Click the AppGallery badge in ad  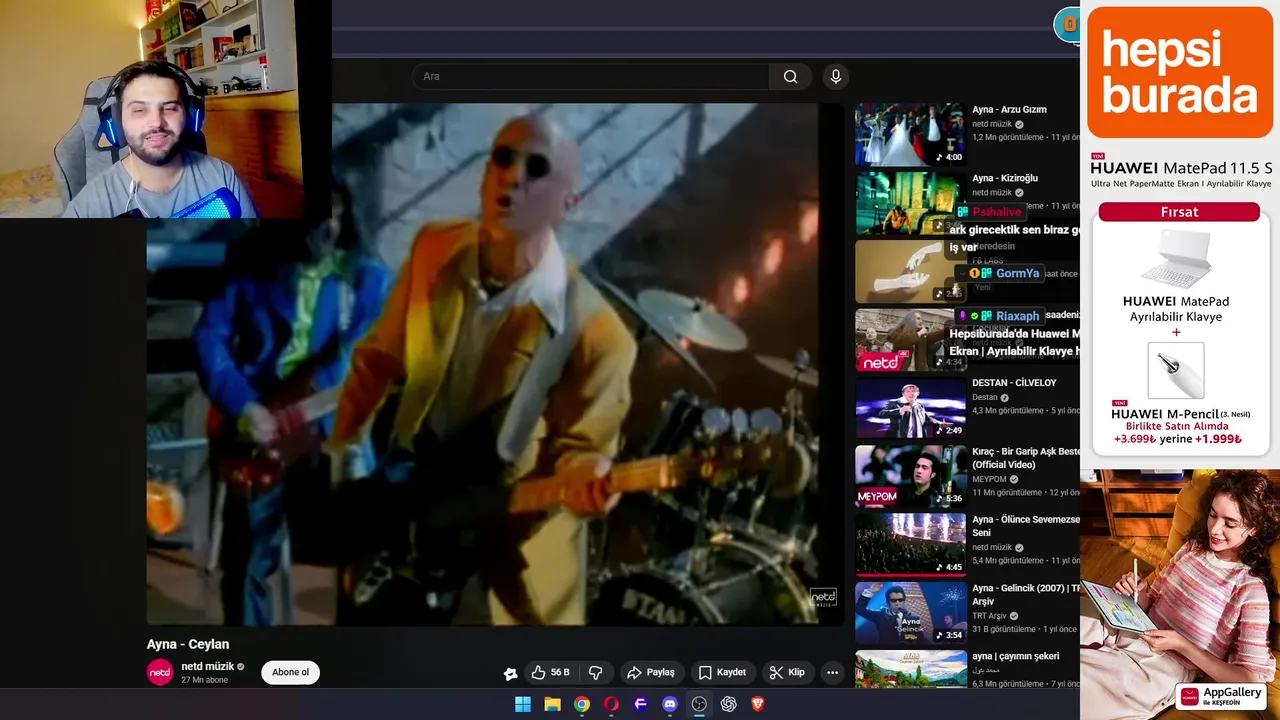click(x=1220, y=696)
